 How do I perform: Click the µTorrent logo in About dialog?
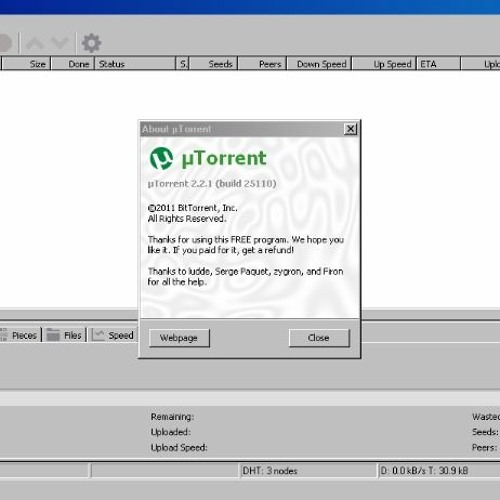tap(161, 158)
